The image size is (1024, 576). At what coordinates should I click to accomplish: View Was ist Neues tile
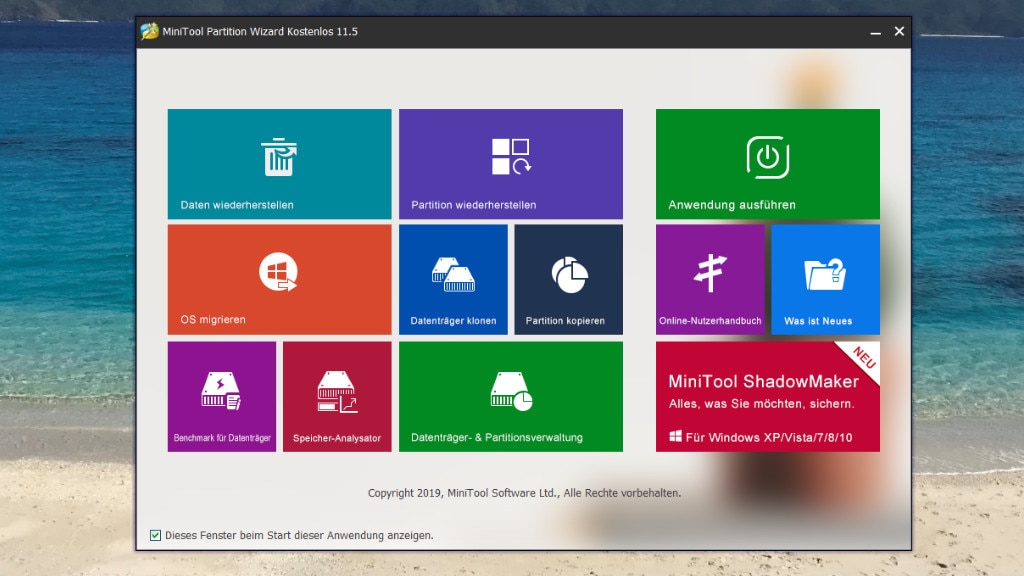(825, 280)
